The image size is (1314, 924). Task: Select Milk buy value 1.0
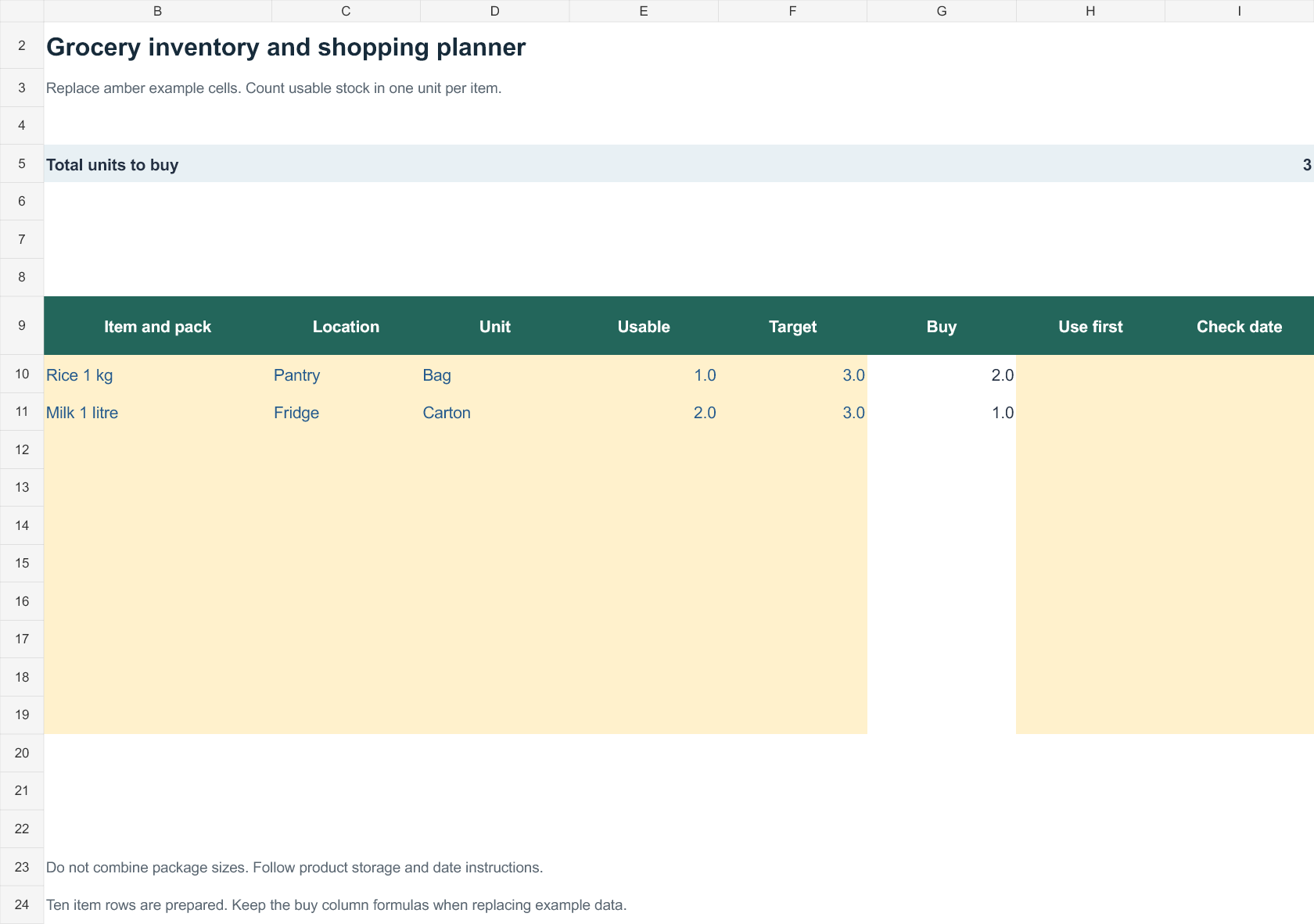tap(942, 412)
